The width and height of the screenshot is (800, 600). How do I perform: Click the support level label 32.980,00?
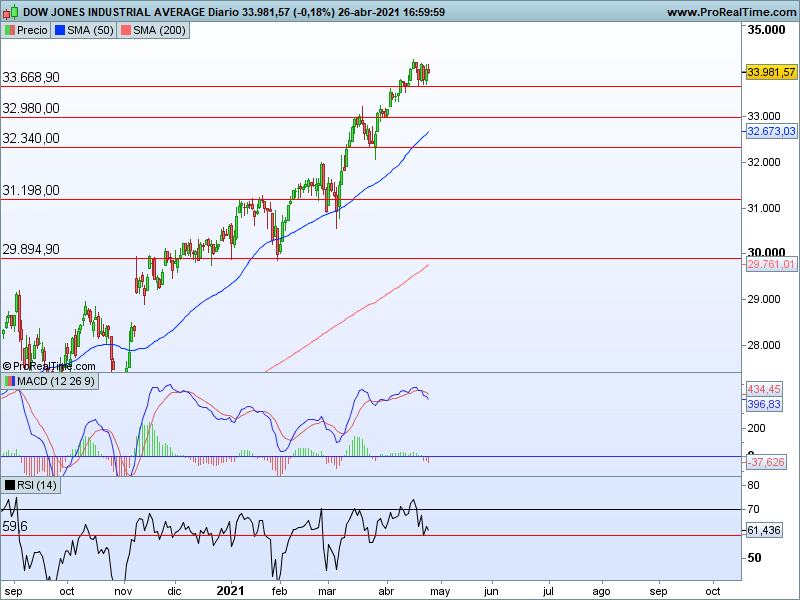click(31, 108)
